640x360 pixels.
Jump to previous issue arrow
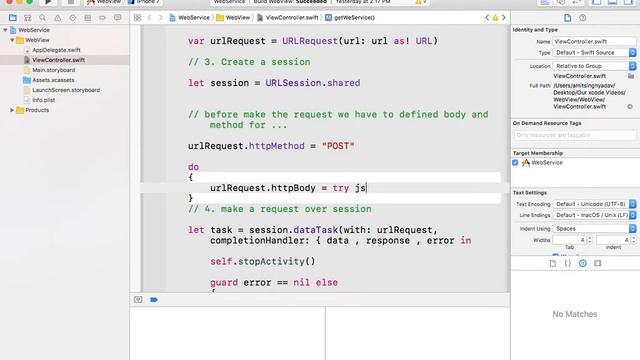coord(487,18)
